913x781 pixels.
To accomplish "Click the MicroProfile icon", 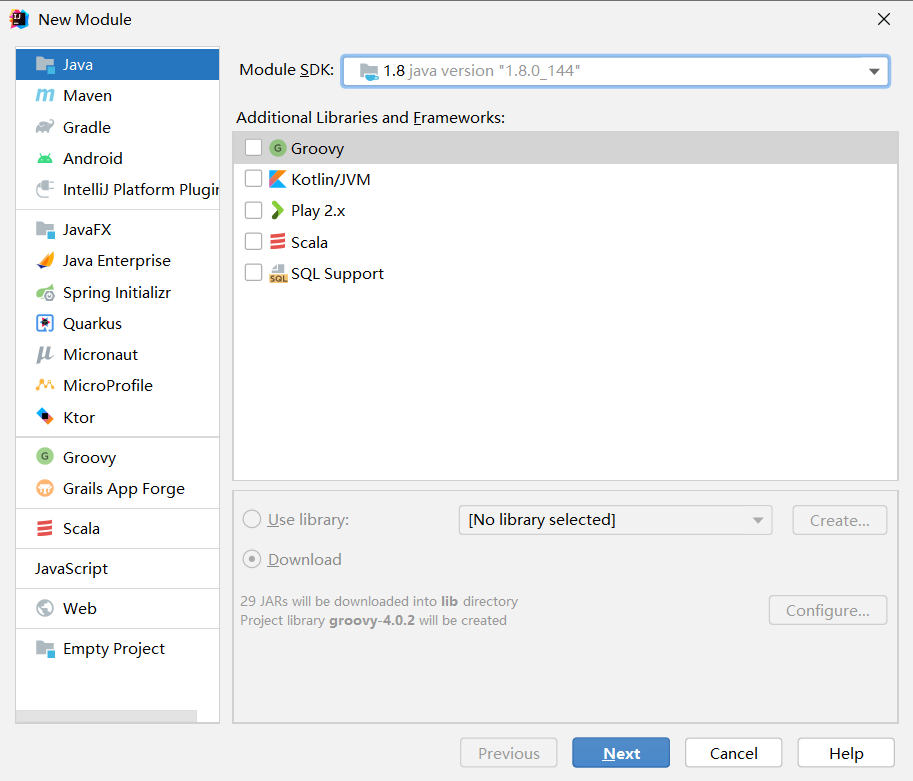I will click(45, 385).
